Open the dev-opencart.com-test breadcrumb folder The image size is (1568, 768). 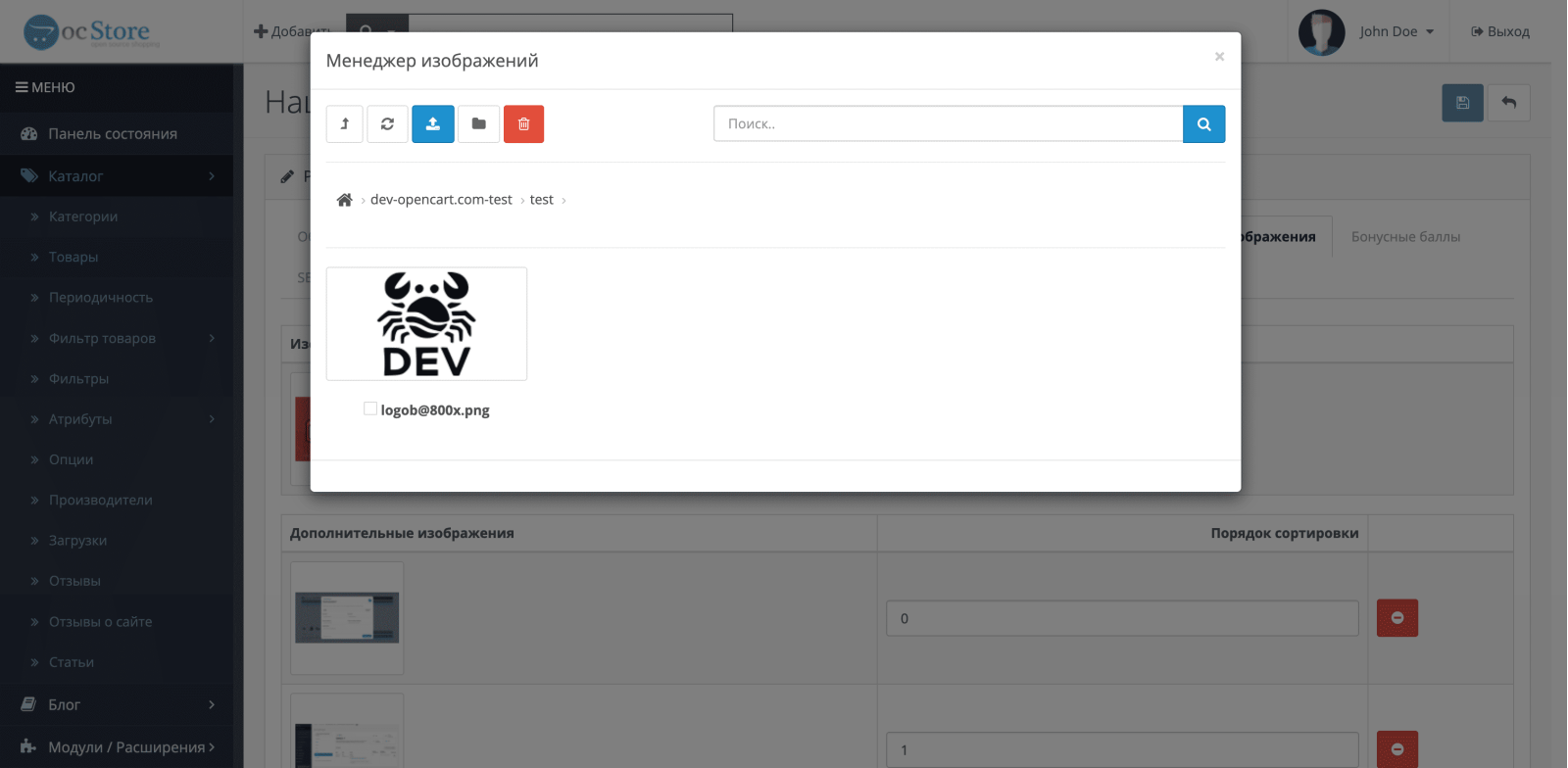[441, 200]
